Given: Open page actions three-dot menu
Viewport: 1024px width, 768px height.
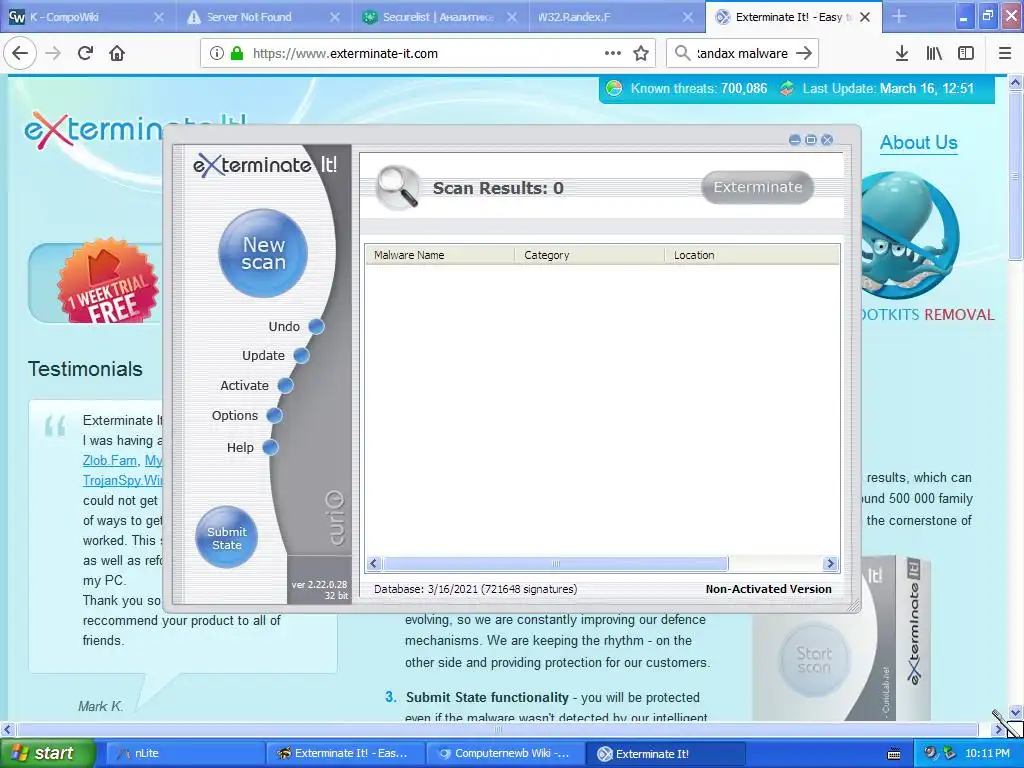Looking at the screenshot, I should [x=613, y=54].
